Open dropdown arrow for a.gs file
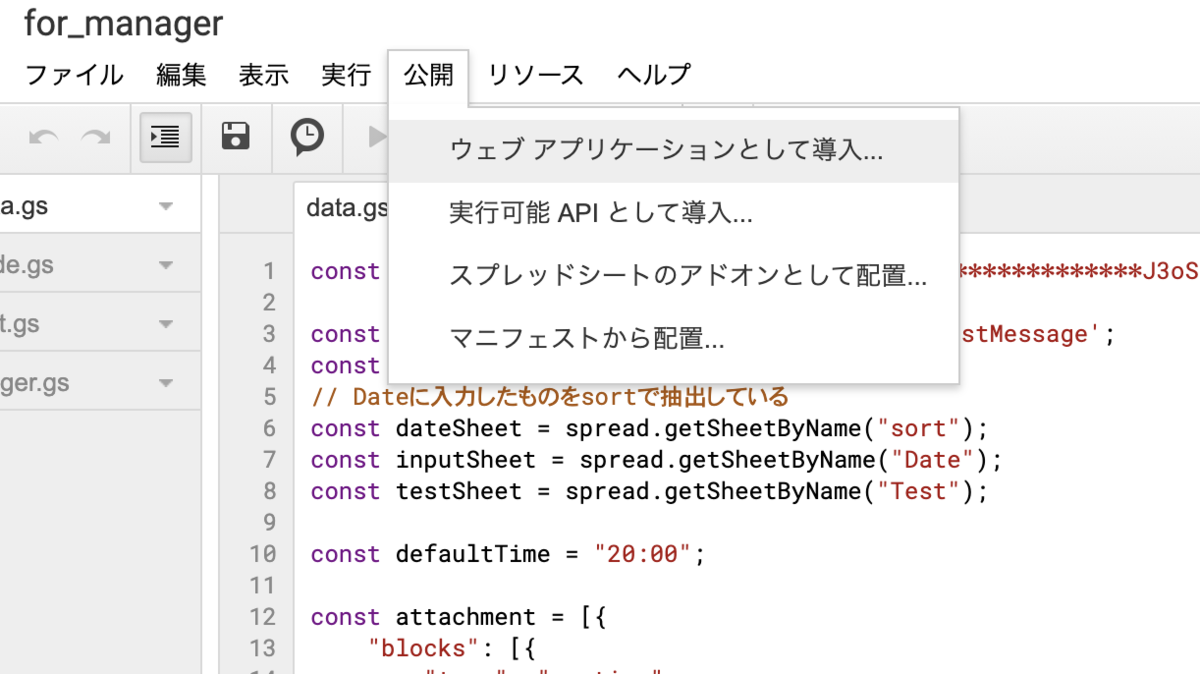1200x674 pixels. coord(165,208)
